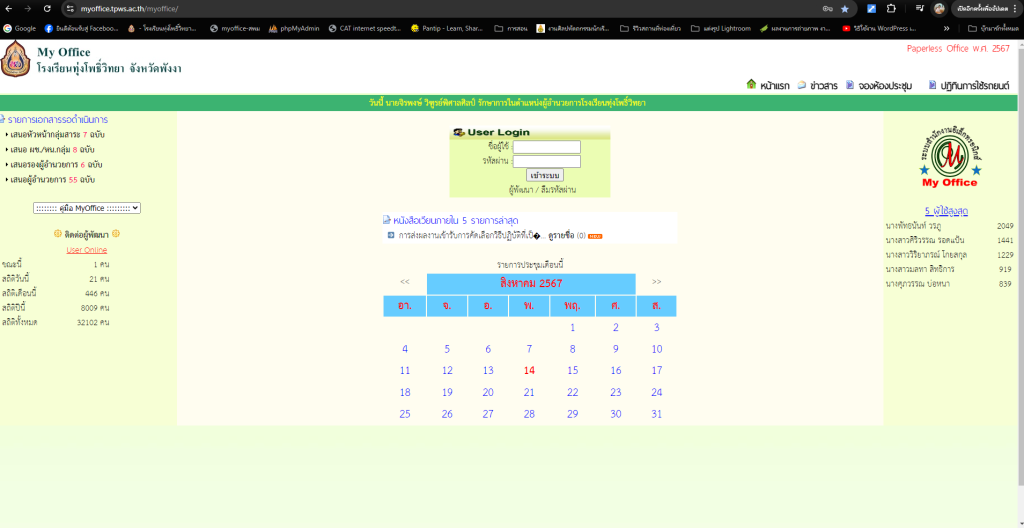Click the ติดต่อผู้พัฒนา contact developer link
The height and width of the screenshot is (528, 1024).
click(x=86, y=234)
